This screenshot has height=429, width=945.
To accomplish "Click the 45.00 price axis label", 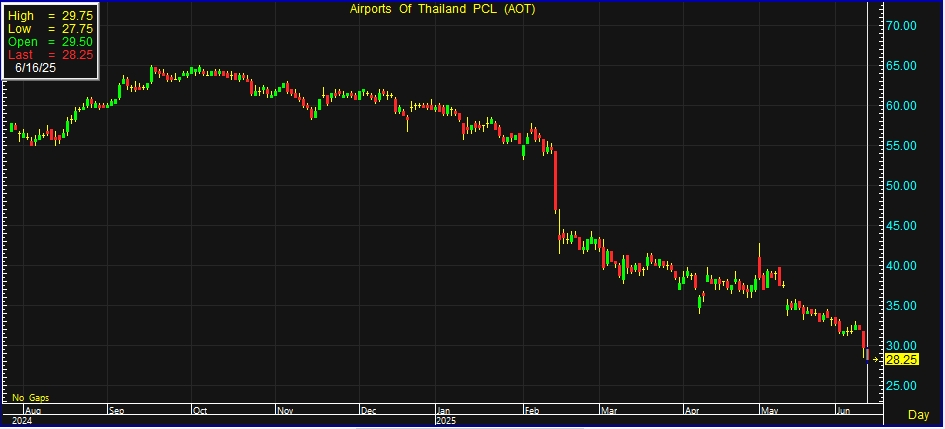I will tap(902, 225).
